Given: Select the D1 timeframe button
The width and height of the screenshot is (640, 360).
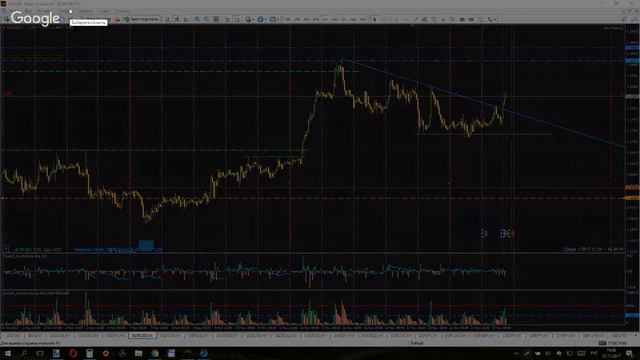Looking at the screenshot, I should pyautogui.click(x=344, y=19).
